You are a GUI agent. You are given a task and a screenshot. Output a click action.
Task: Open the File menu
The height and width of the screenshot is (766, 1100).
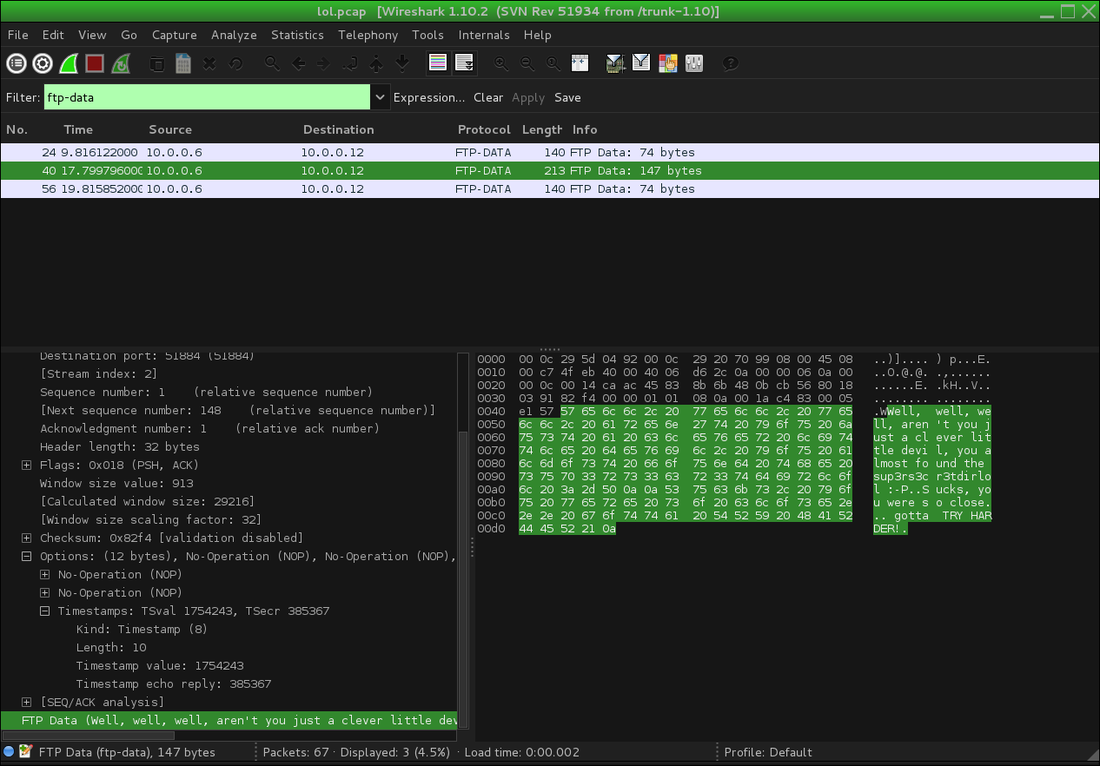[18, 35]
